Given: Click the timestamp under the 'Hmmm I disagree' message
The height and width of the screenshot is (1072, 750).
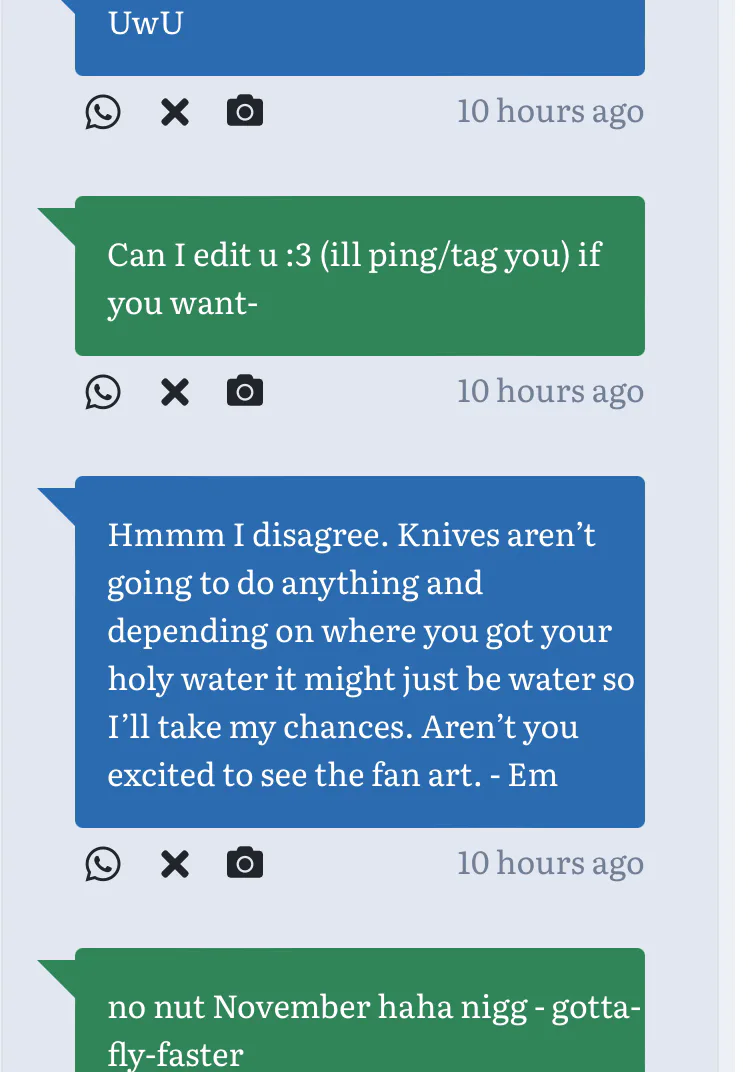Looking at the screenshot, I should 550,863.
